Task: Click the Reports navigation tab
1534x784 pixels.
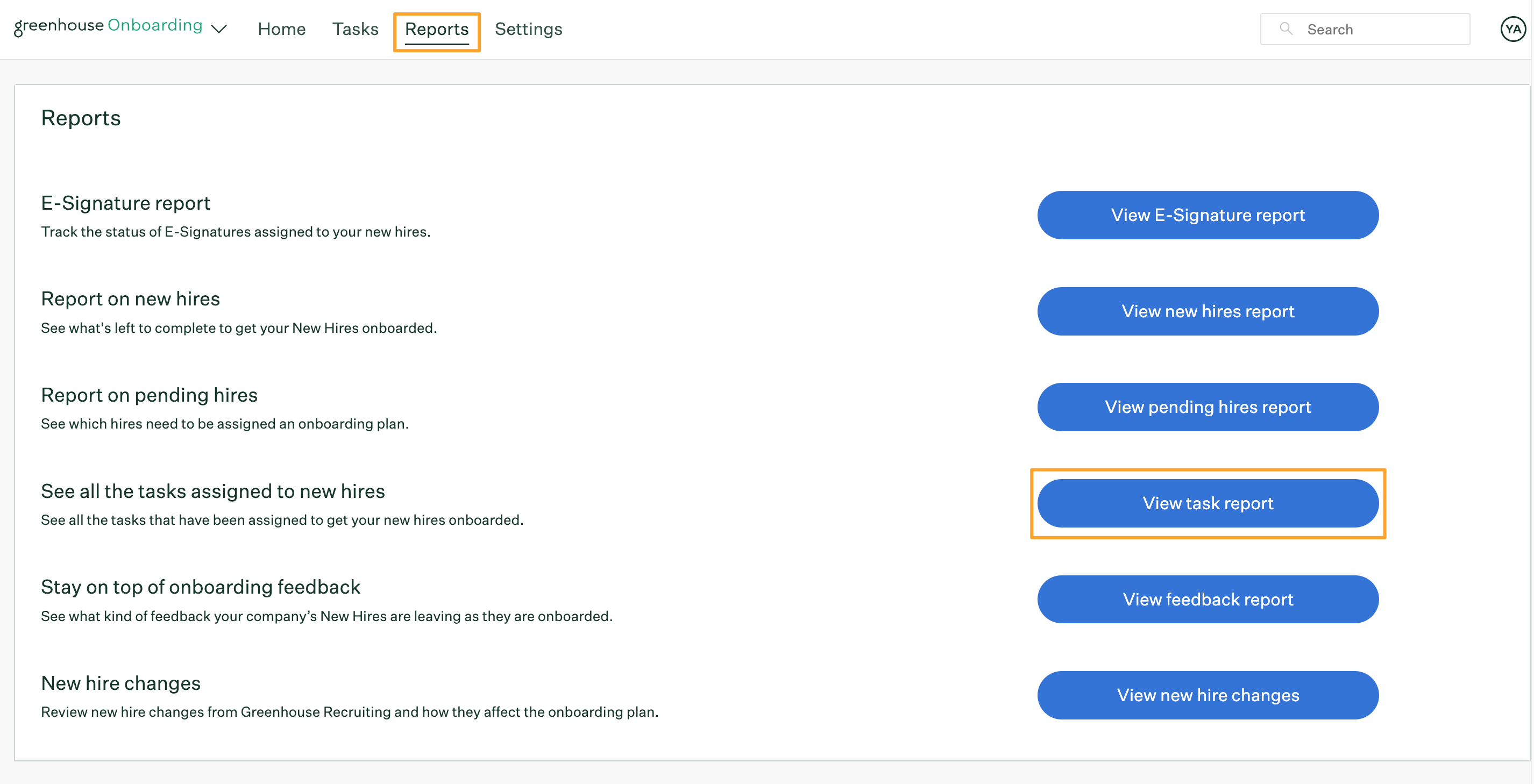Action: pyautogui.click(x=437, y=28)
